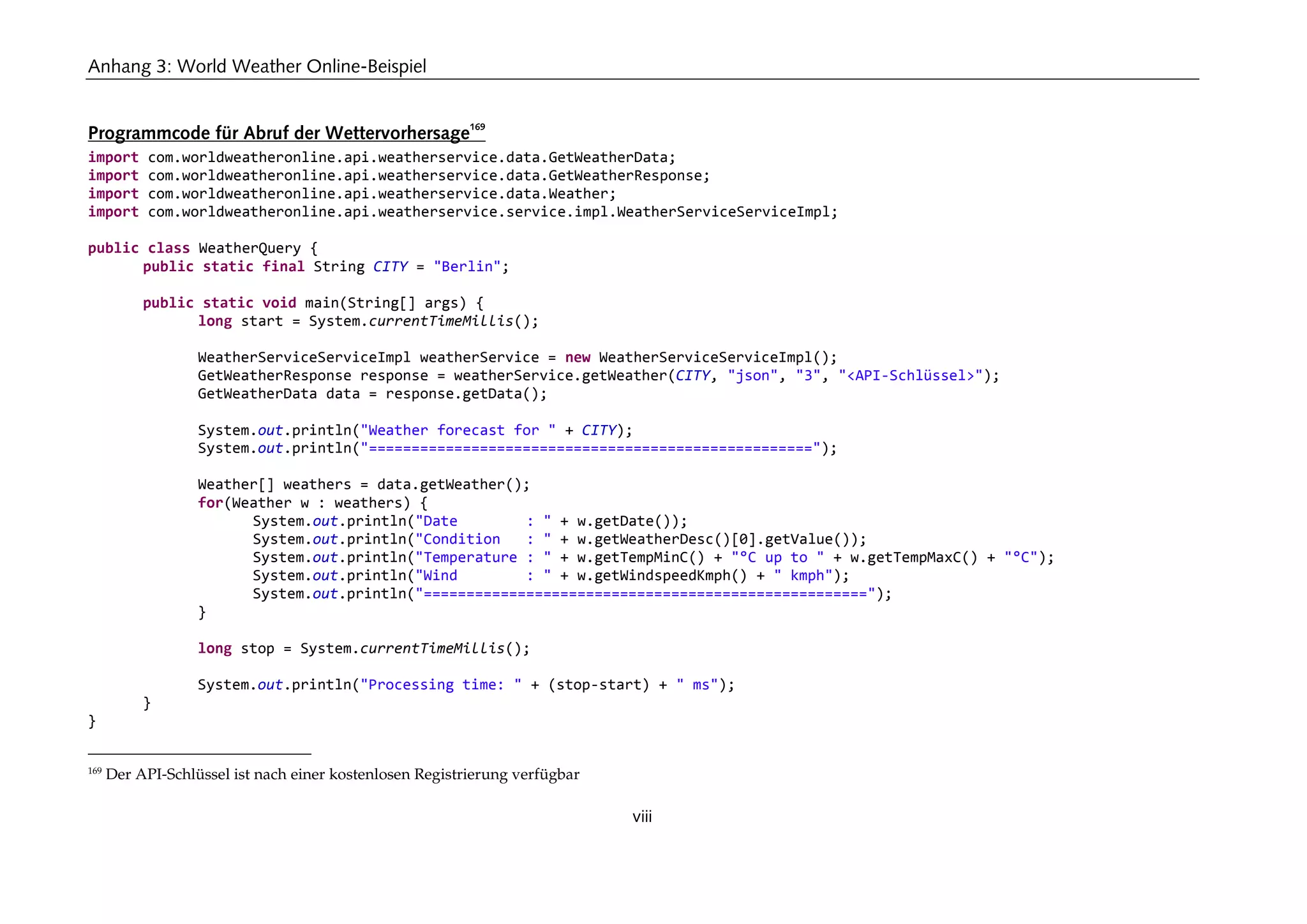Screen dimensions: 1307x924
Task: Click 'main' method name in signature
Action: pyautogui.click(x=321, y=303)
